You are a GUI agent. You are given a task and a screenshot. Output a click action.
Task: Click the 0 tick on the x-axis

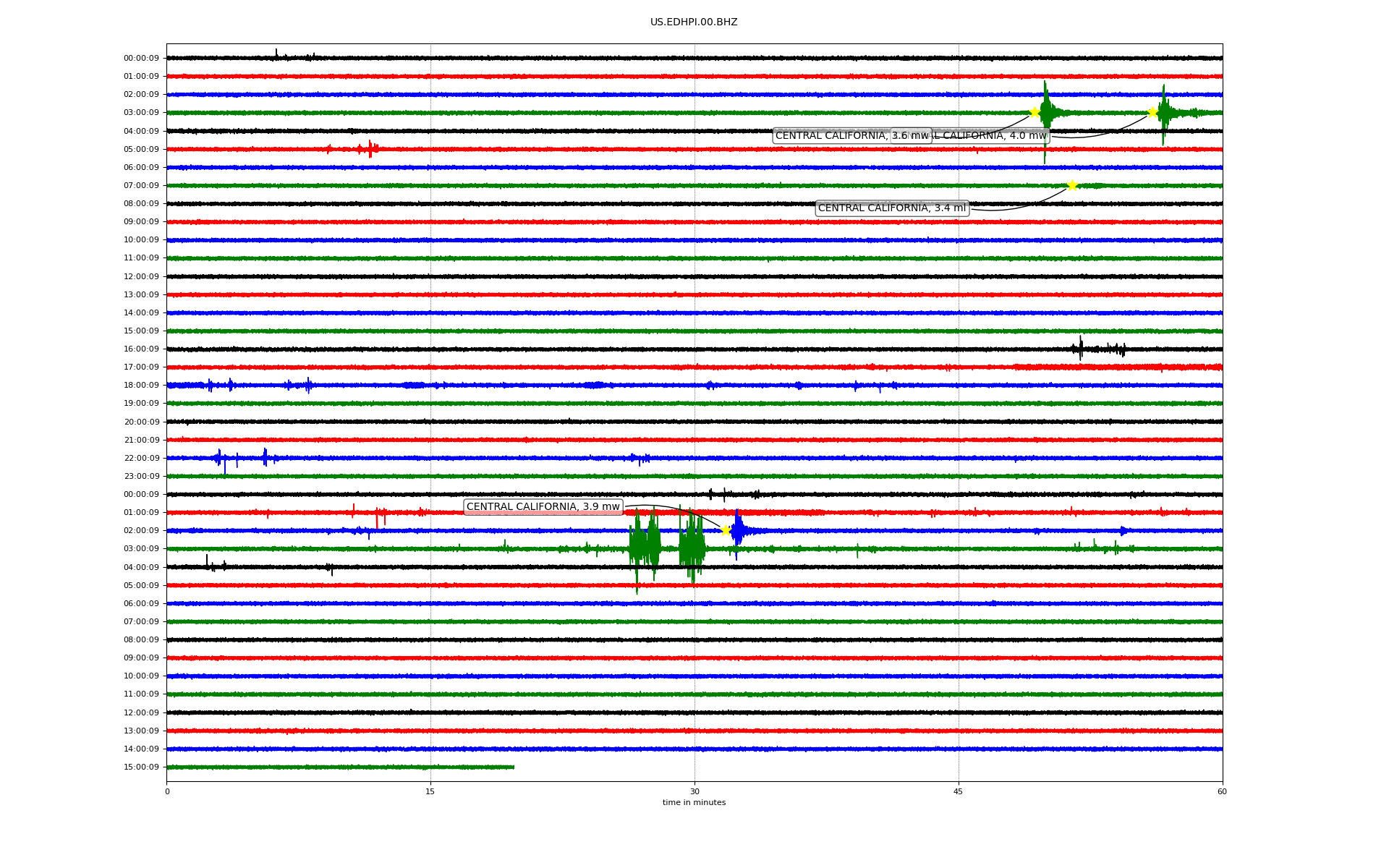pos(167,791)
